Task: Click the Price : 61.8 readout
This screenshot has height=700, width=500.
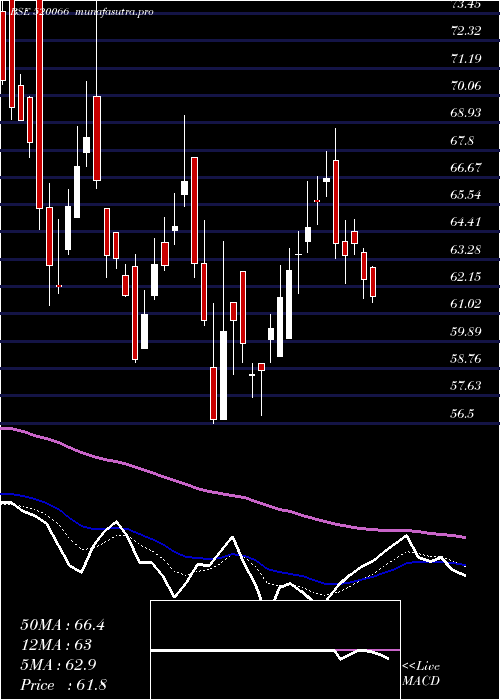Action: click(63, 685)
